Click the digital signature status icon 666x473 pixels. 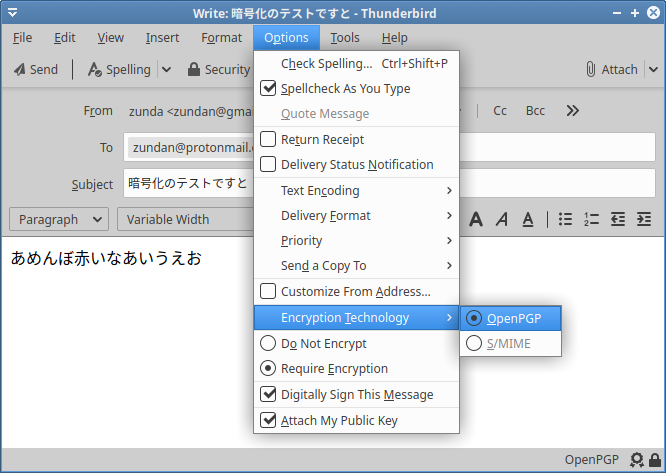tap(637, 459)
